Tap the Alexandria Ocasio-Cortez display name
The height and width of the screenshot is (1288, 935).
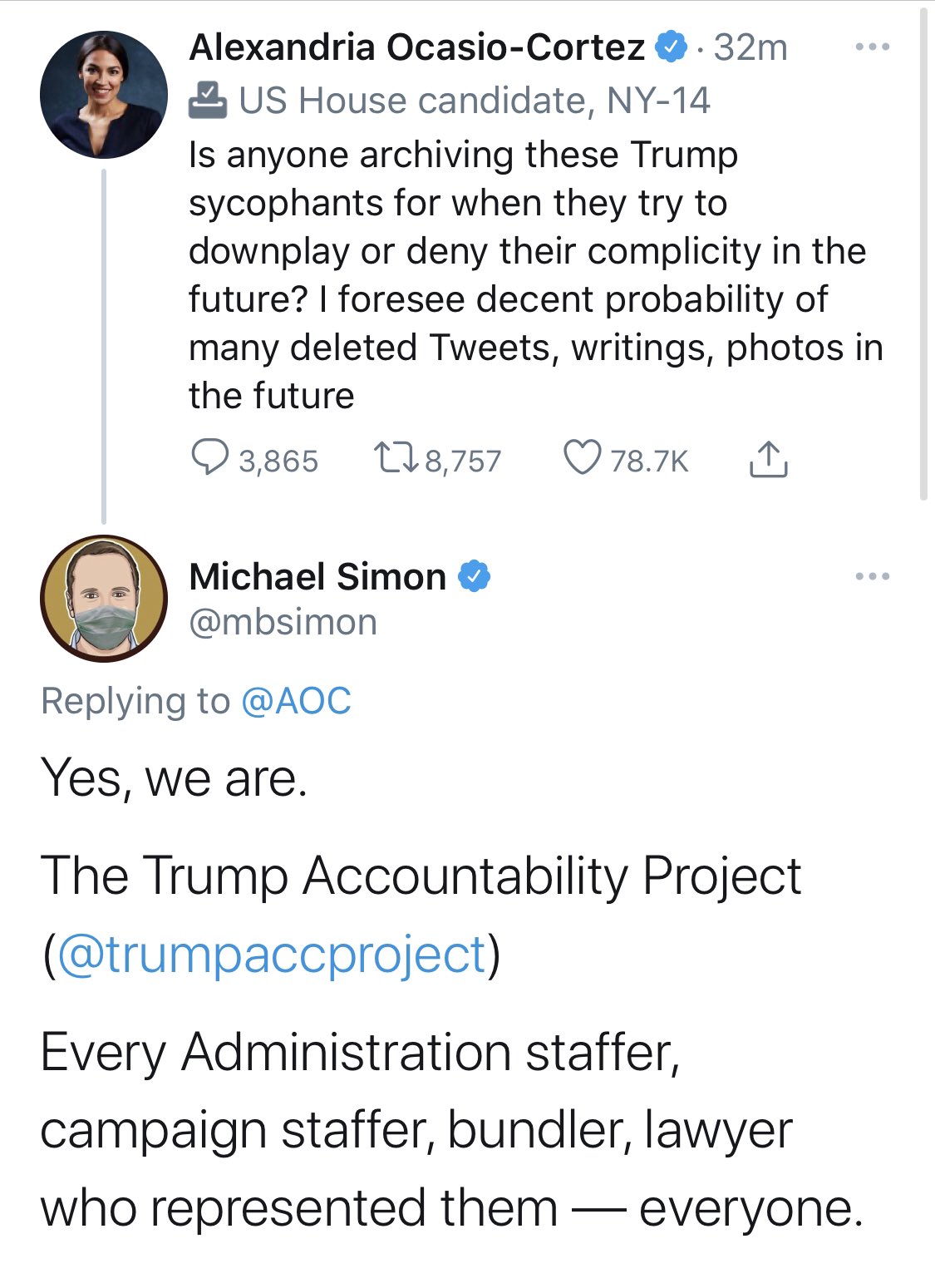click(x=416, y=47)
